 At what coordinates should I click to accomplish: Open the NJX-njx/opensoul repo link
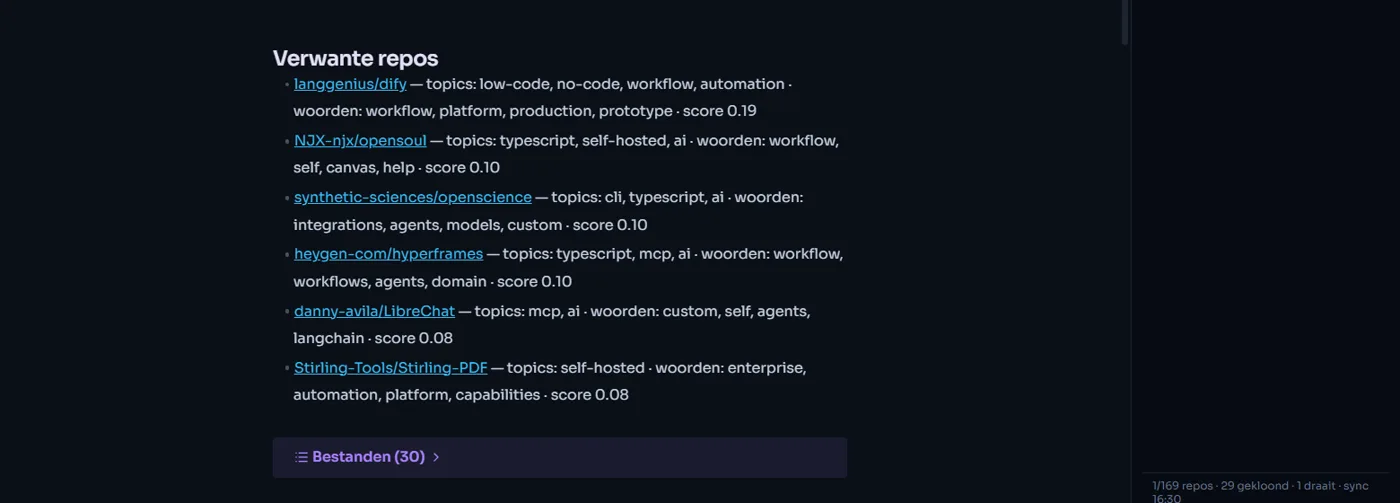[x=360, y=141]
